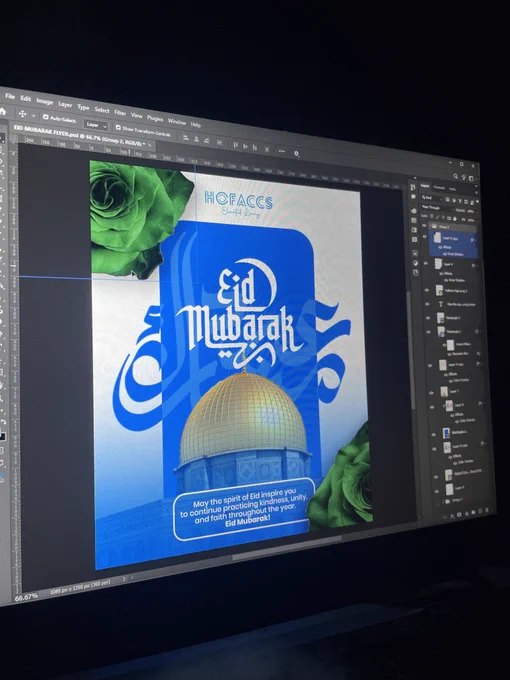This screenshot has height=680, width=510.
Task: Expand the Group 1 folder arrow
Action: (443, 502)
